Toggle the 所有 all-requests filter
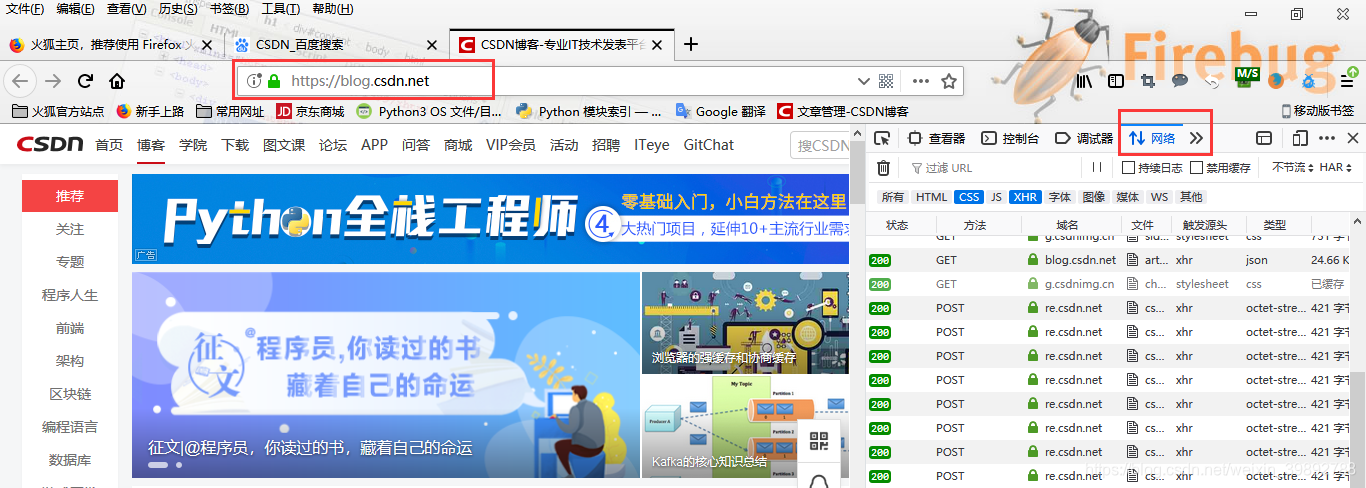The image size is (1366, 488). (x=893, y=197)
